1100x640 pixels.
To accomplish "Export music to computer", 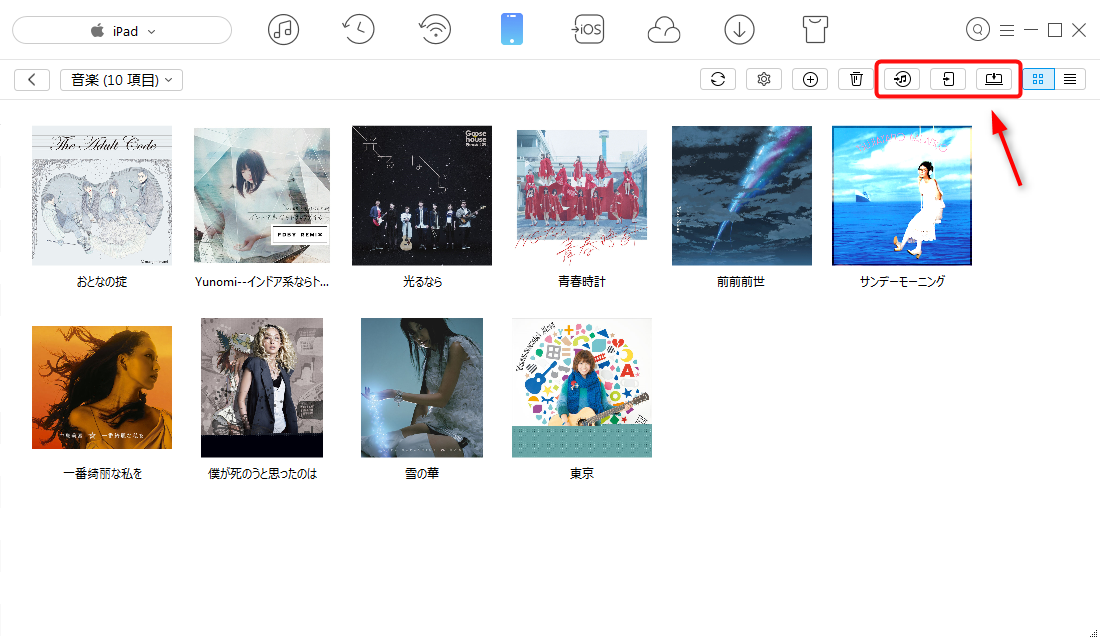I will (994, 79).
